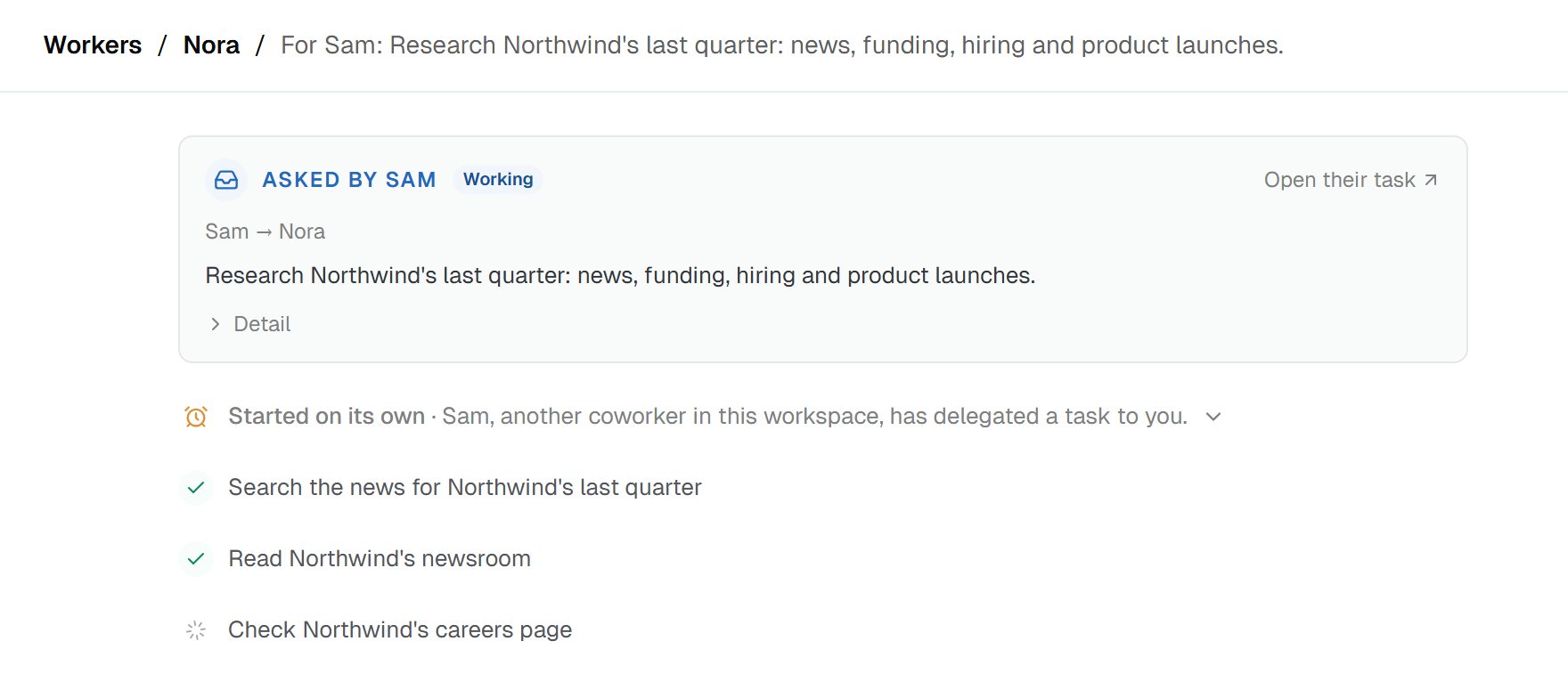Screen dimensions: 1568x698
Task: Click the green checkmark for Search the news step
Action: click(x=196, y=488)
